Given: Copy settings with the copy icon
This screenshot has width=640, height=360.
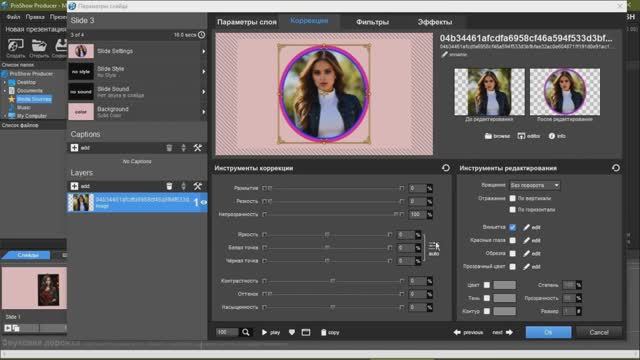Looking at the screenshot, I should pyautogui.click(x=330, y=332).
